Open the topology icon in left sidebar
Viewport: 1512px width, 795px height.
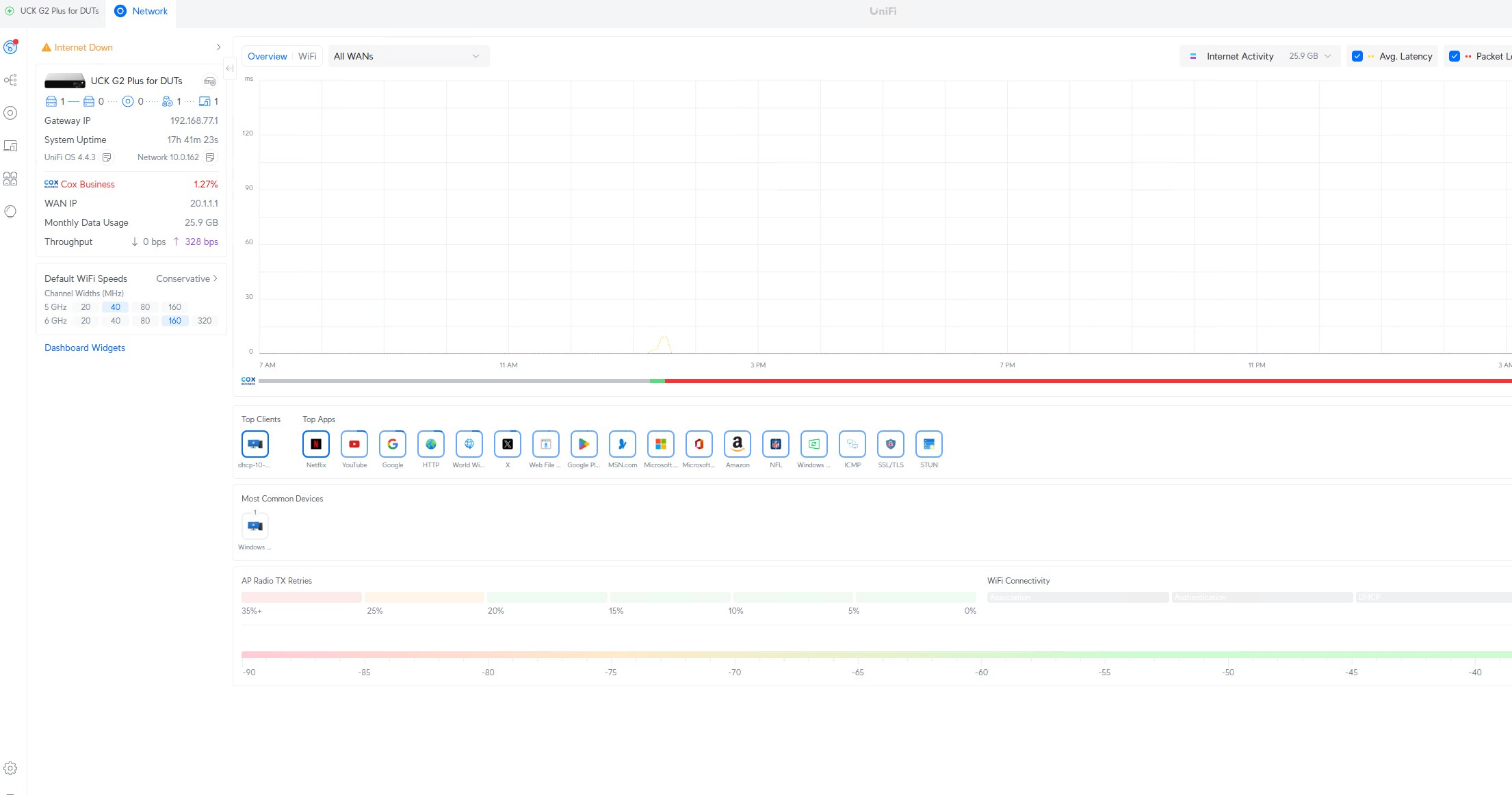point(10,80)
